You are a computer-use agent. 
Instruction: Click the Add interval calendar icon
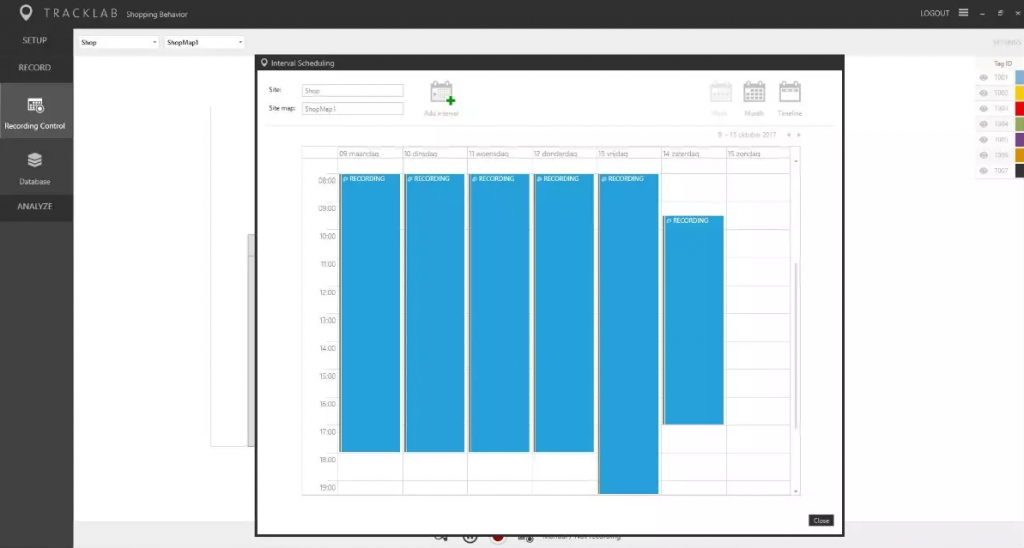tap(442, 93)
